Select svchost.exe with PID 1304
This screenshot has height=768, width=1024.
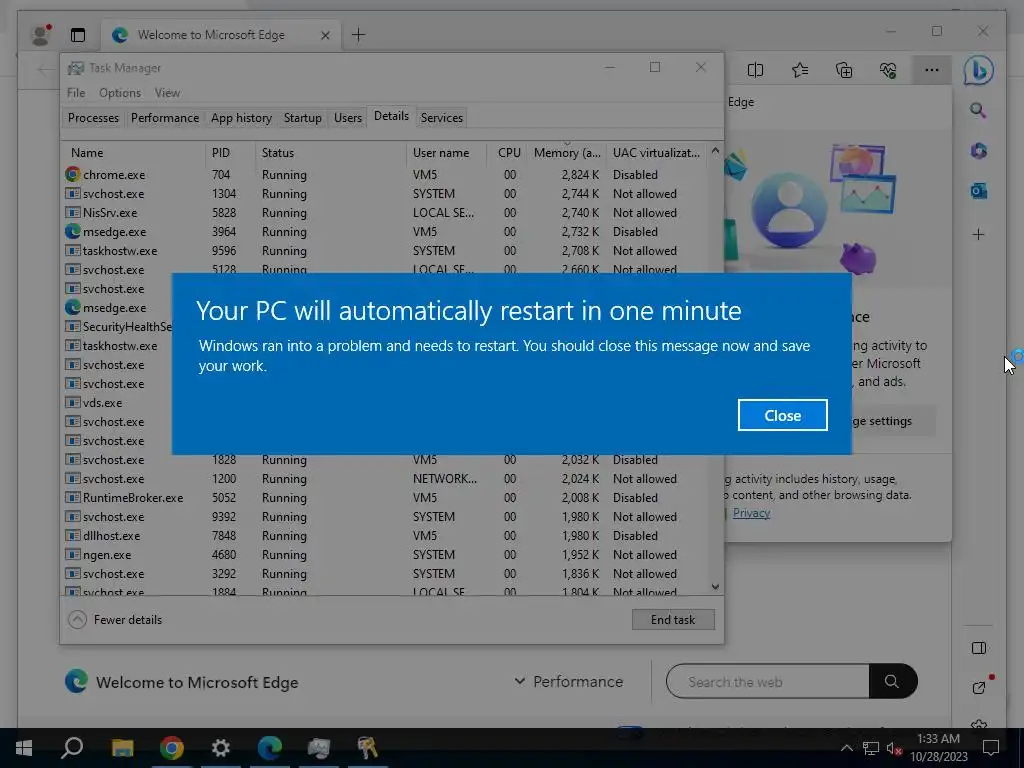coord(385,194)
